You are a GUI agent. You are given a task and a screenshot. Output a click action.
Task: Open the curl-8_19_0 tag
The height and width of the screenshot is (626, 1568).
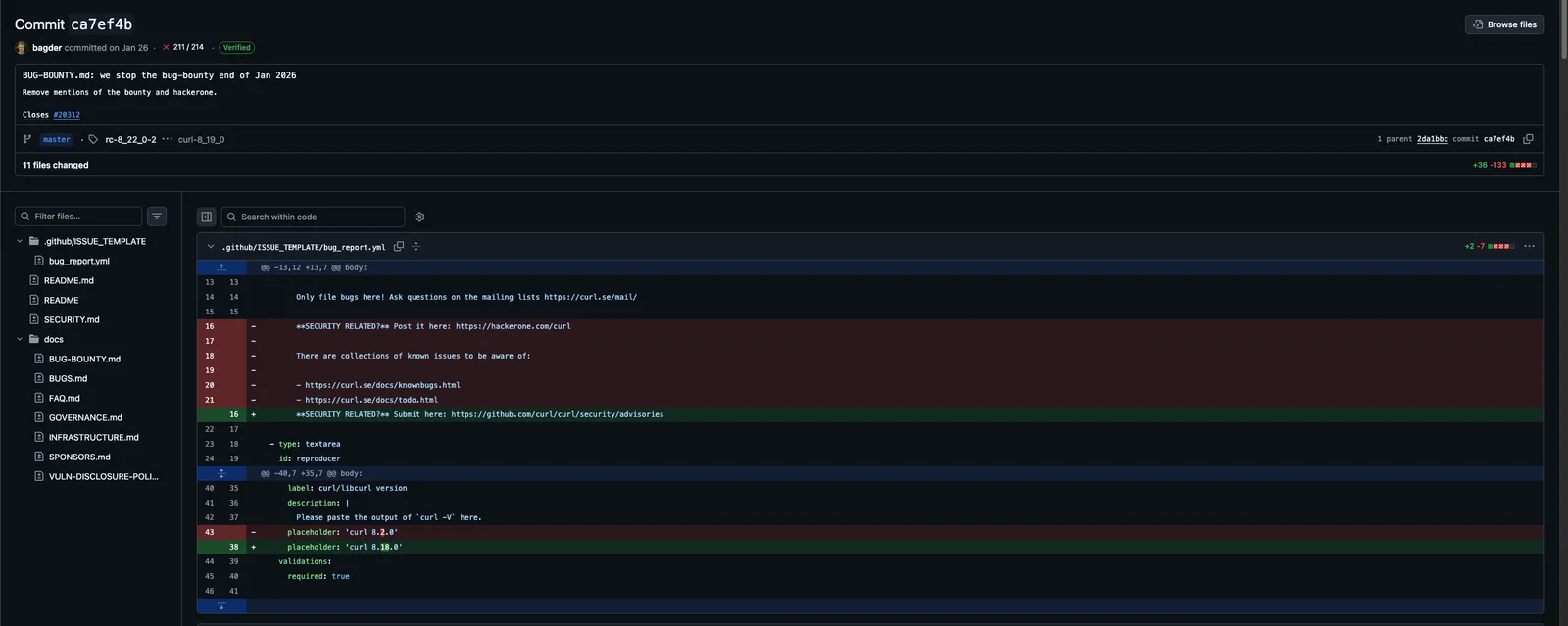pyautogui.click(x=201, y=139)
